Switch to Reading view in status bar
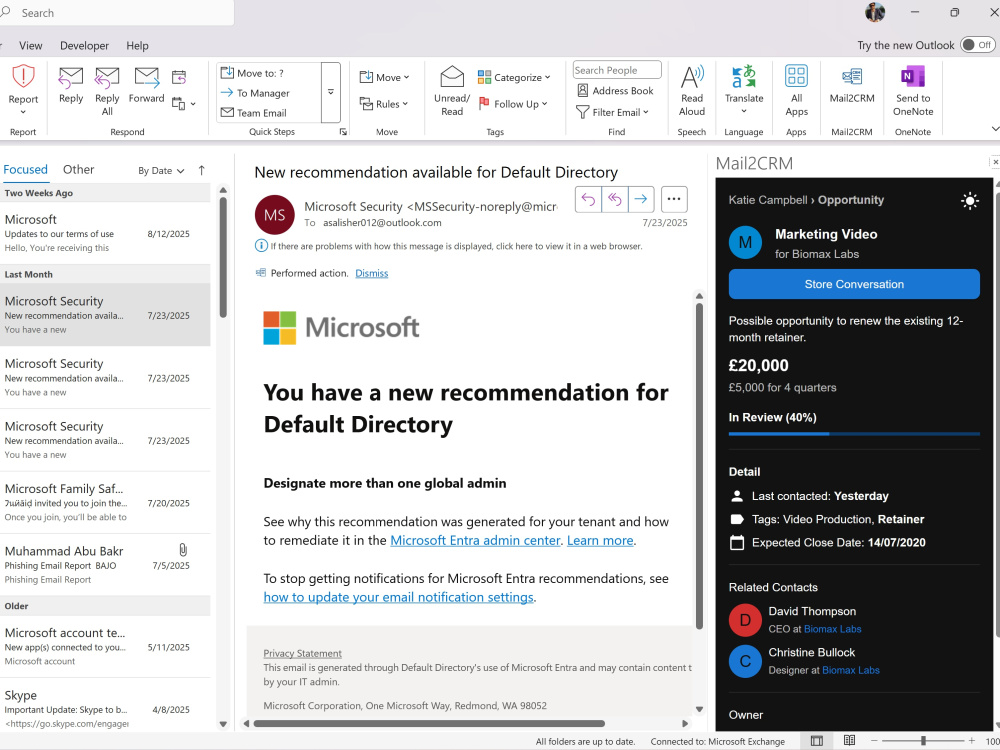 tap(849, 741)
